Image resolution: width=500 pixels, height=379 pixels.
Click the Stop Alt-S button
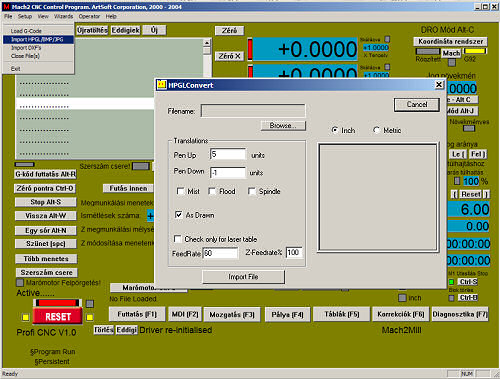45,202
